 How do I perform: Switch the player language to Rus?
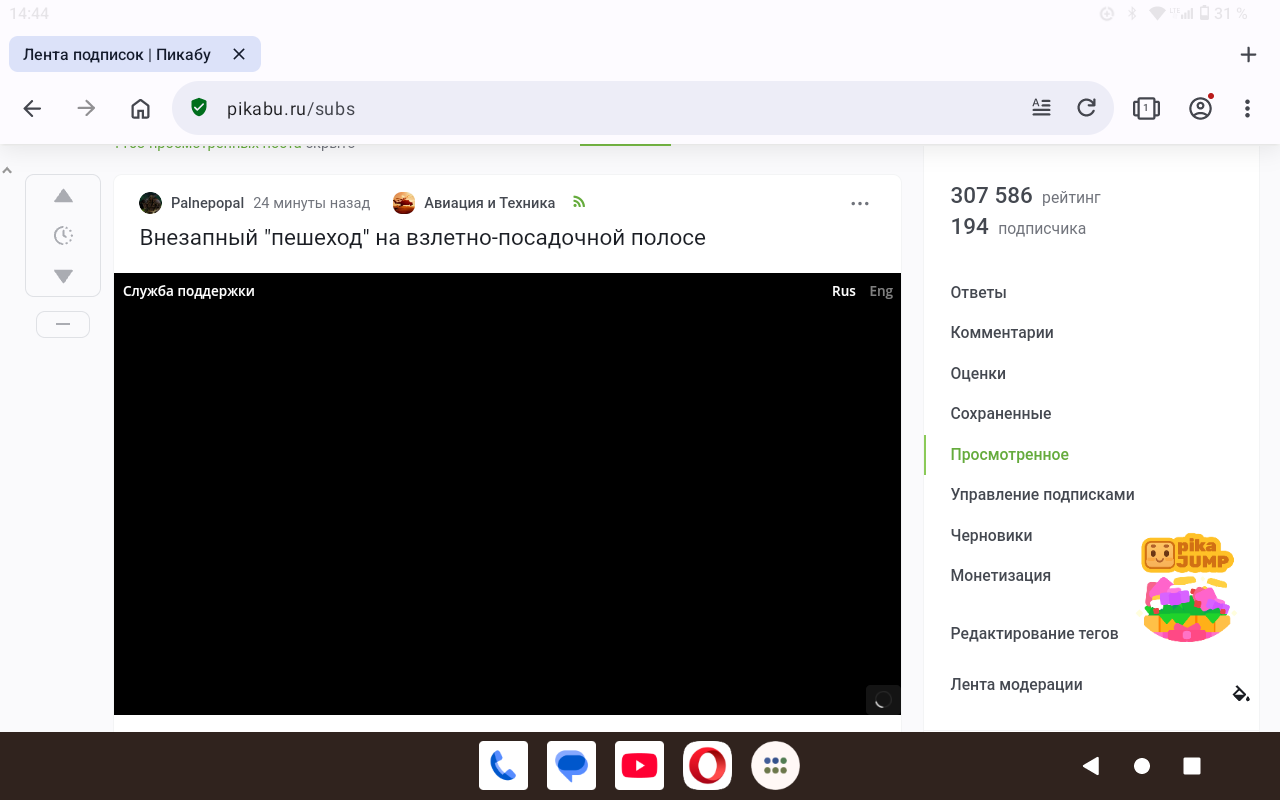[x=844, y=291]
